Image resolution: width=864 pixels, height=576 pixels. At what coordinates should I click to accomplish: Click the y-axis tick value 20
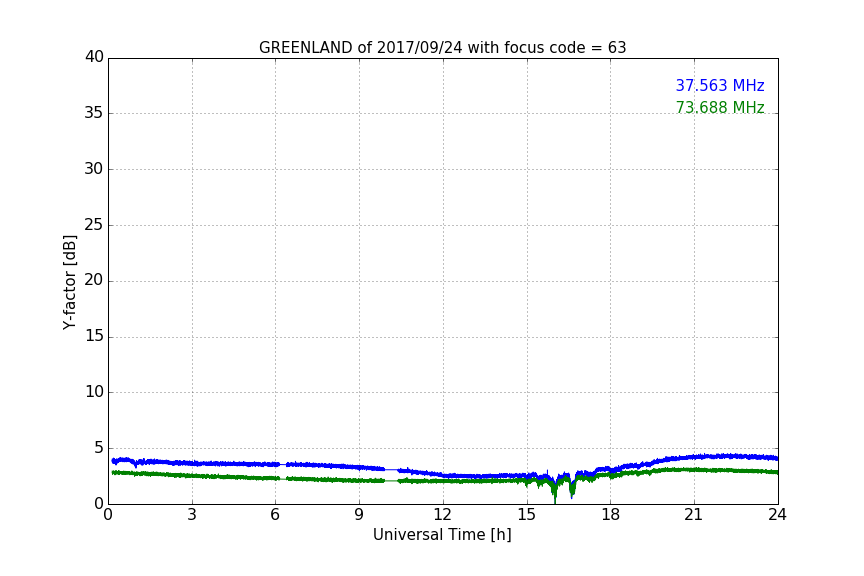94,280
